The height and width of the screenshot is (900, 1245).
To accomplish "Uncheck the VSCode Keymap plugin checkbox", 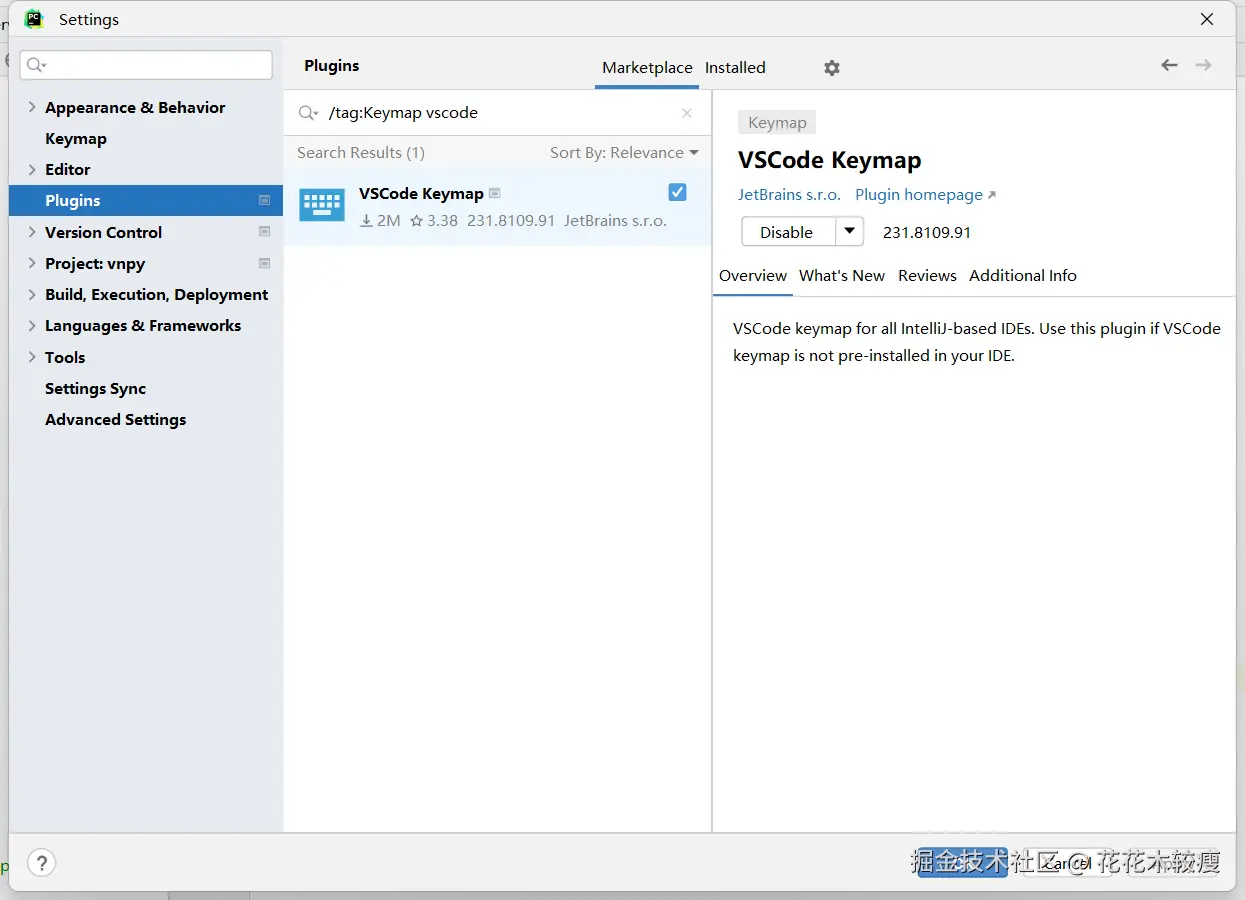I will coord(677,192).
